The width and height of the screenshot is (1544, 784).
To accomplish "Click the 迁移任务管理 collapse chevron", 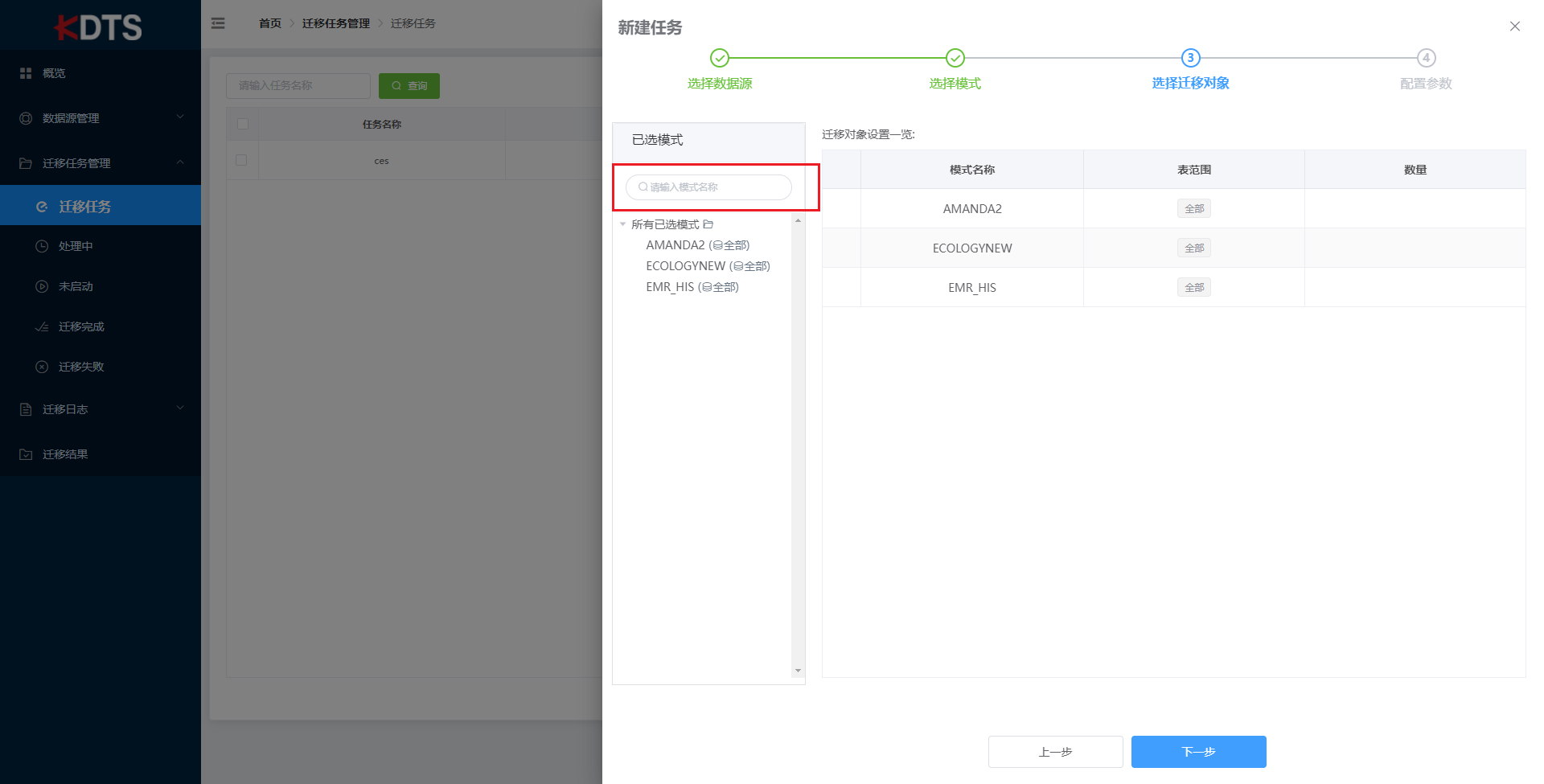I will click(180, 162).
